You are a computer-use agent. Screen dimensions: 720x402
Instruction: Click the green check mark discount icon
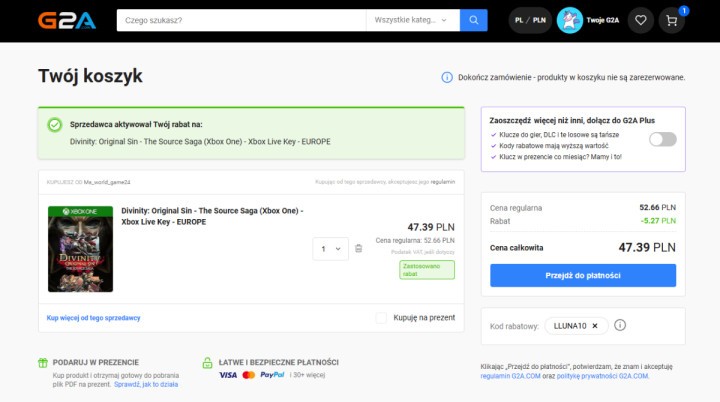pyautogui.click(x=55, y=125)
